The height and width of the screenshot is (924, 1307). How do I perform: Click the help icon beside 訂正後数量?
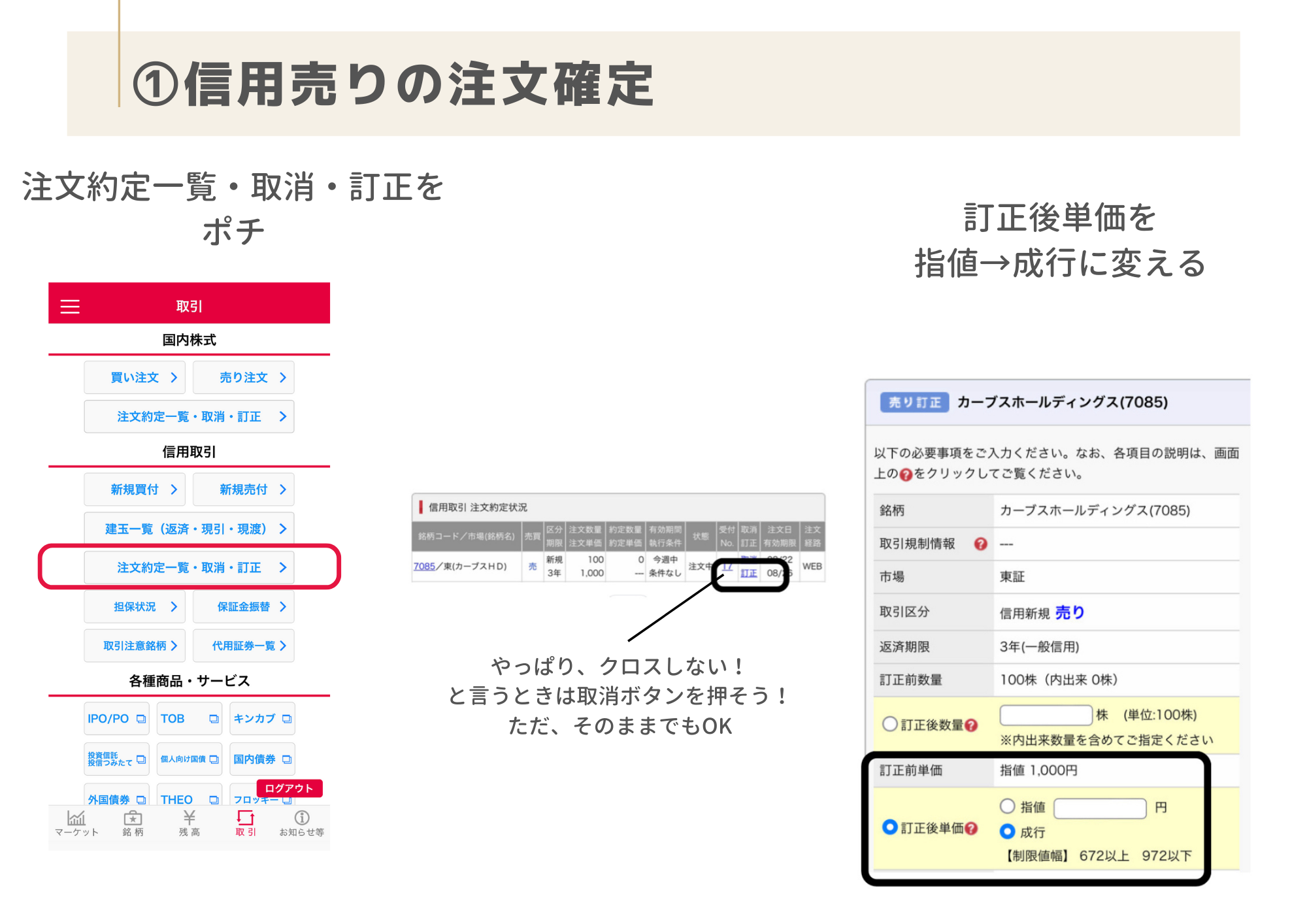click(x=971, y=725)
